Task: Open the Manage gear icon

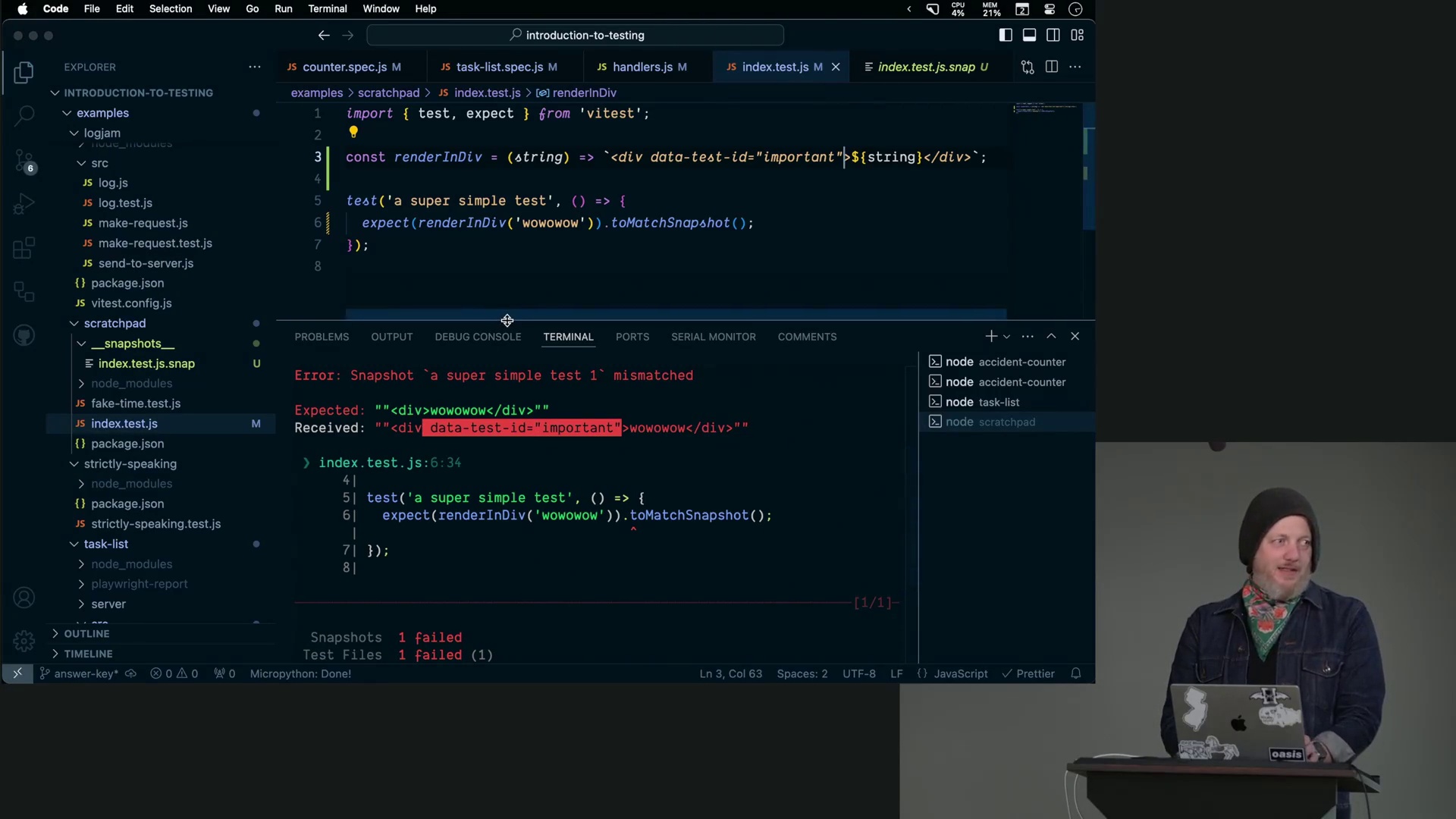Action: point(24,641)
